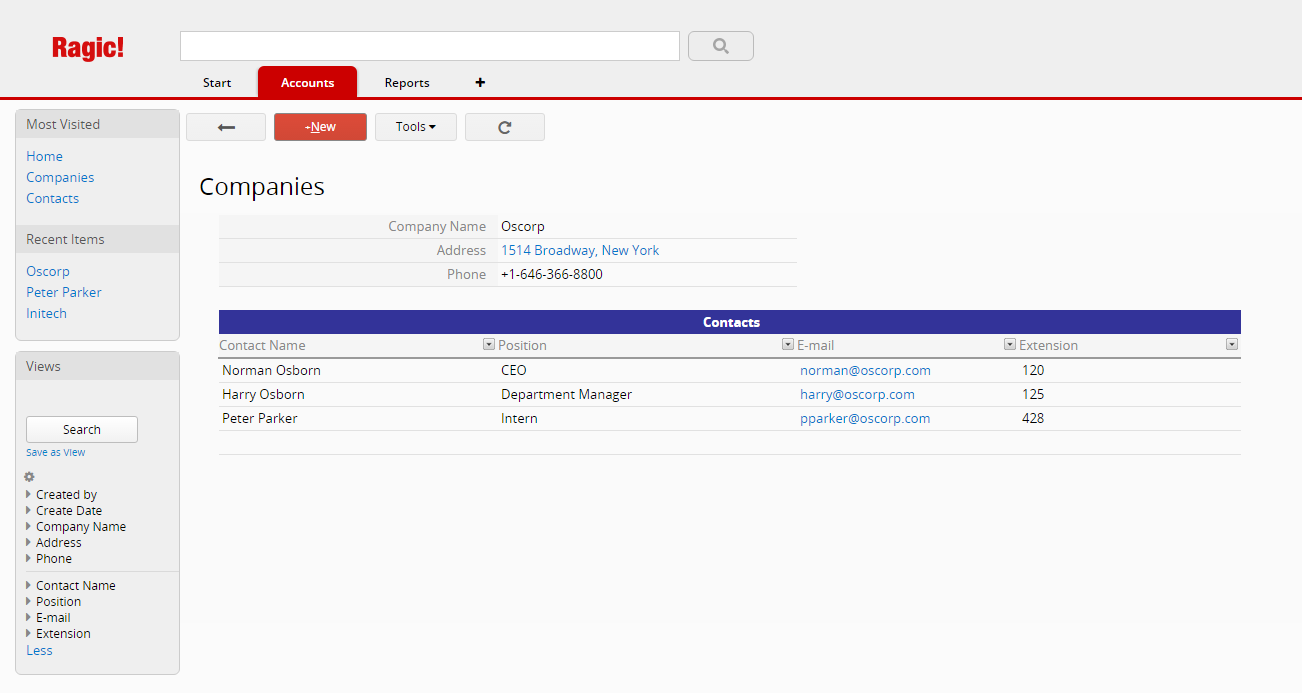Collapse filters with the Less link
This screenshot has height=693, width=1302.
coord(39,651)
